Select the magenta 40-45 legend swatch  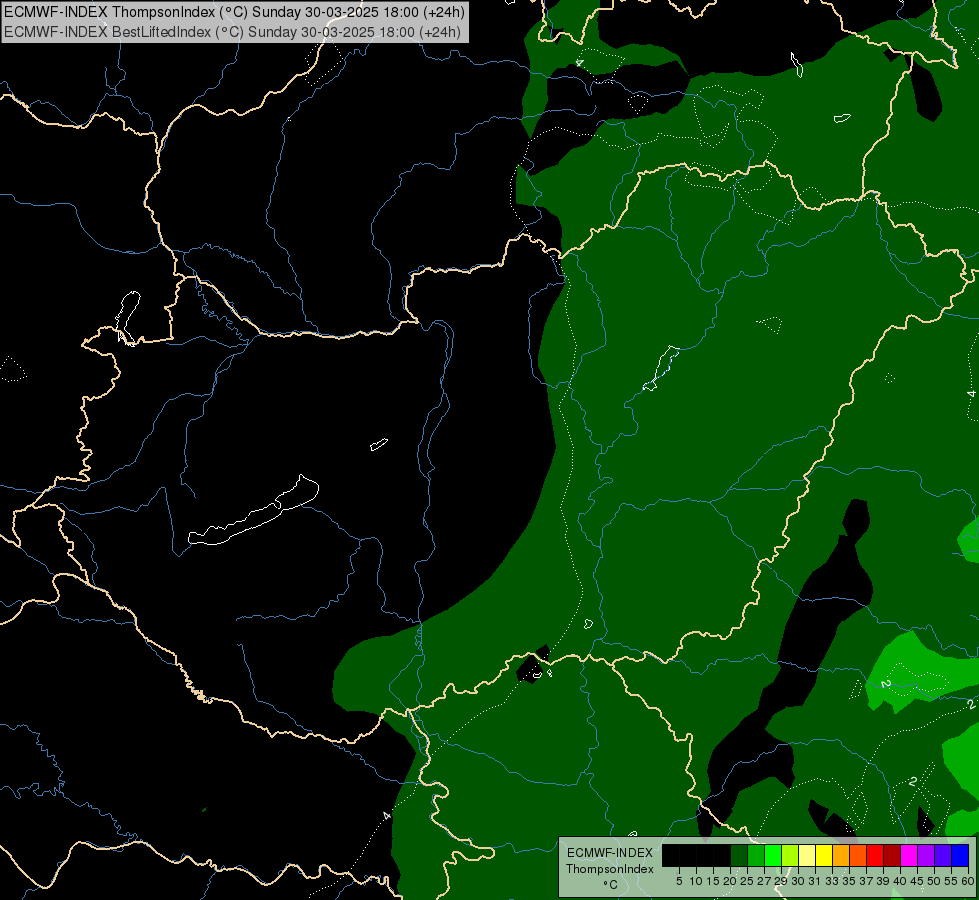click(x=908, y=855)
